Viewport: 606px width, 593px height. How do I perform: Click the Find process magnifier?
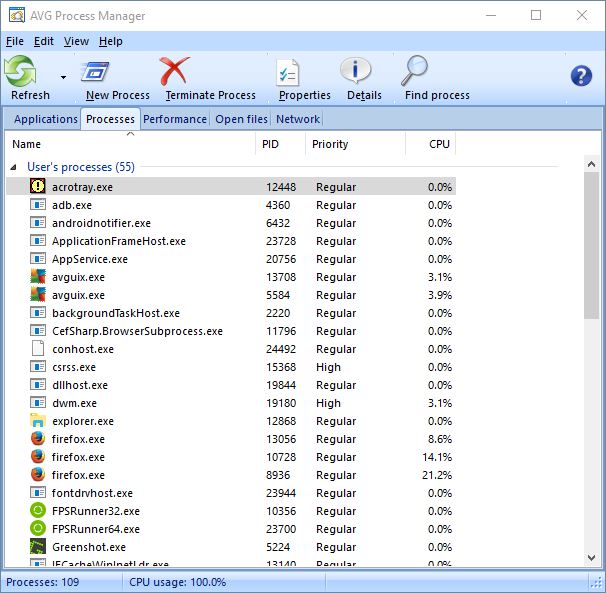pyautogui.click(x=414, y=70)
